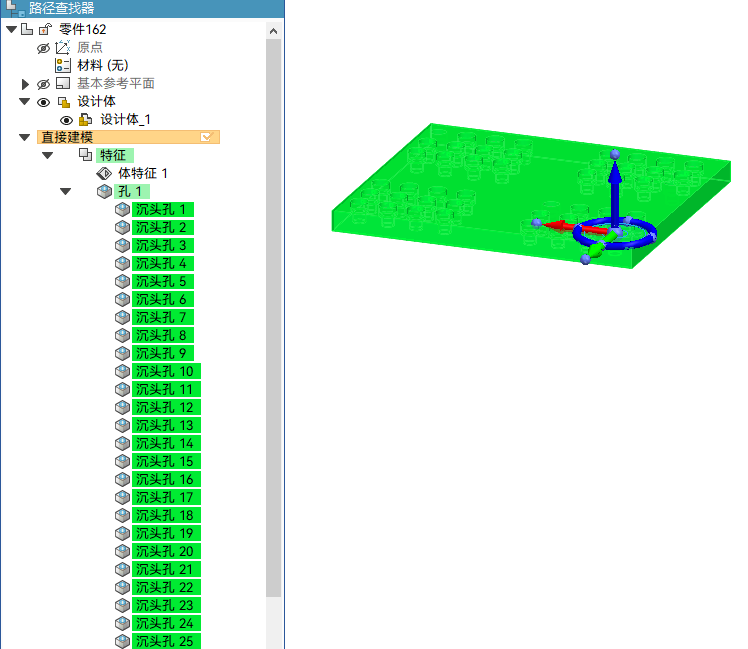The image size is (748, 649).
Task: Select 沉头孔 25 in the tree
Action: [x=166, y=641]
